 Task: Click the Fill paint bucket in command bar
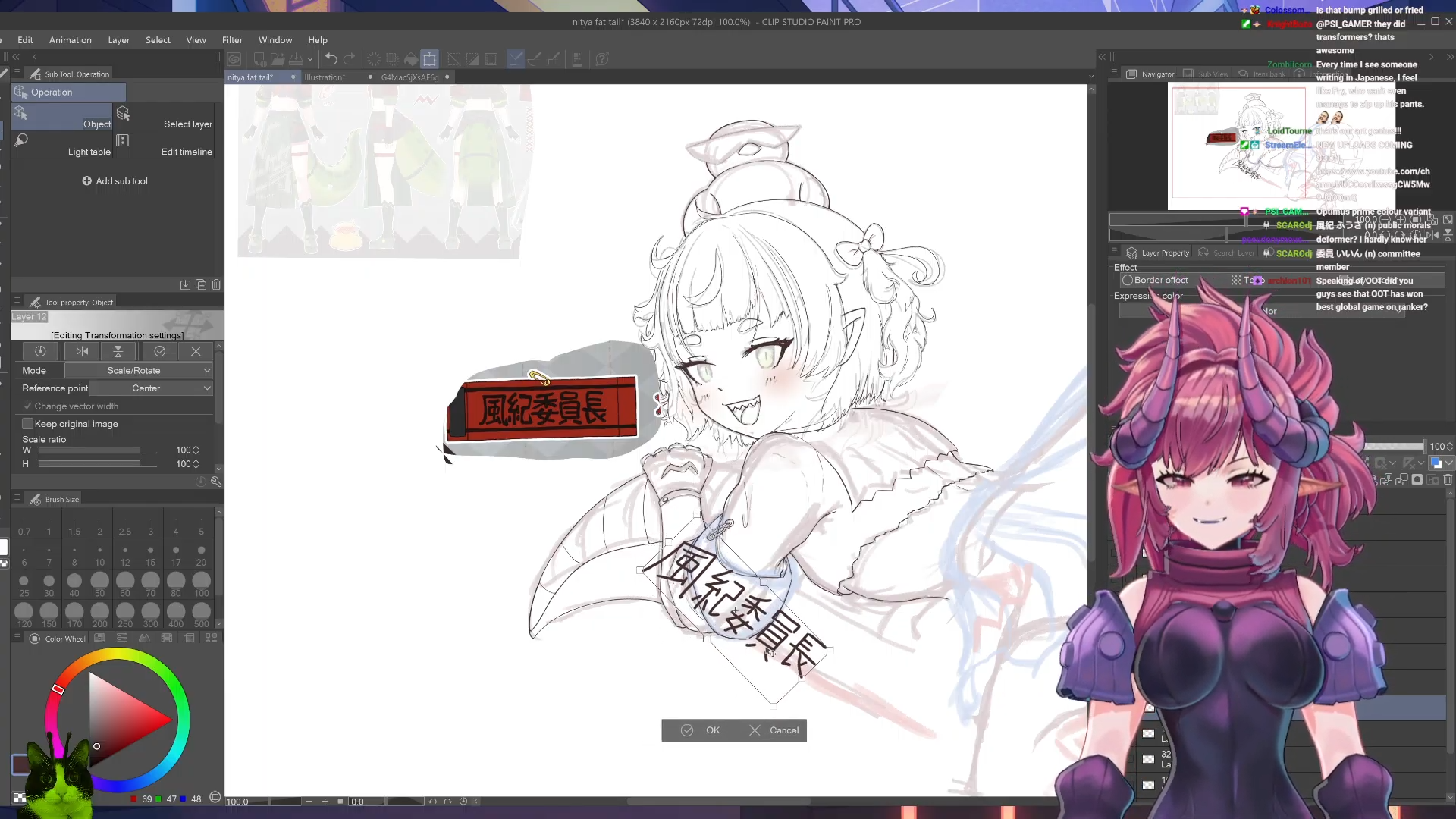411,59
